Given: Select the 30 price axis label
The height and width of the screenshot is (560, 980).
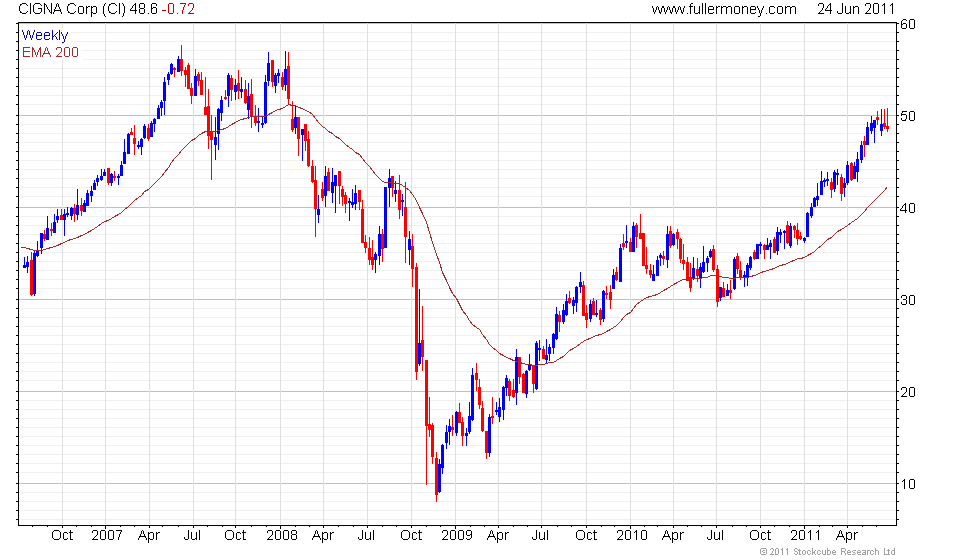Looking at the screenshot, I should [908, 300].
